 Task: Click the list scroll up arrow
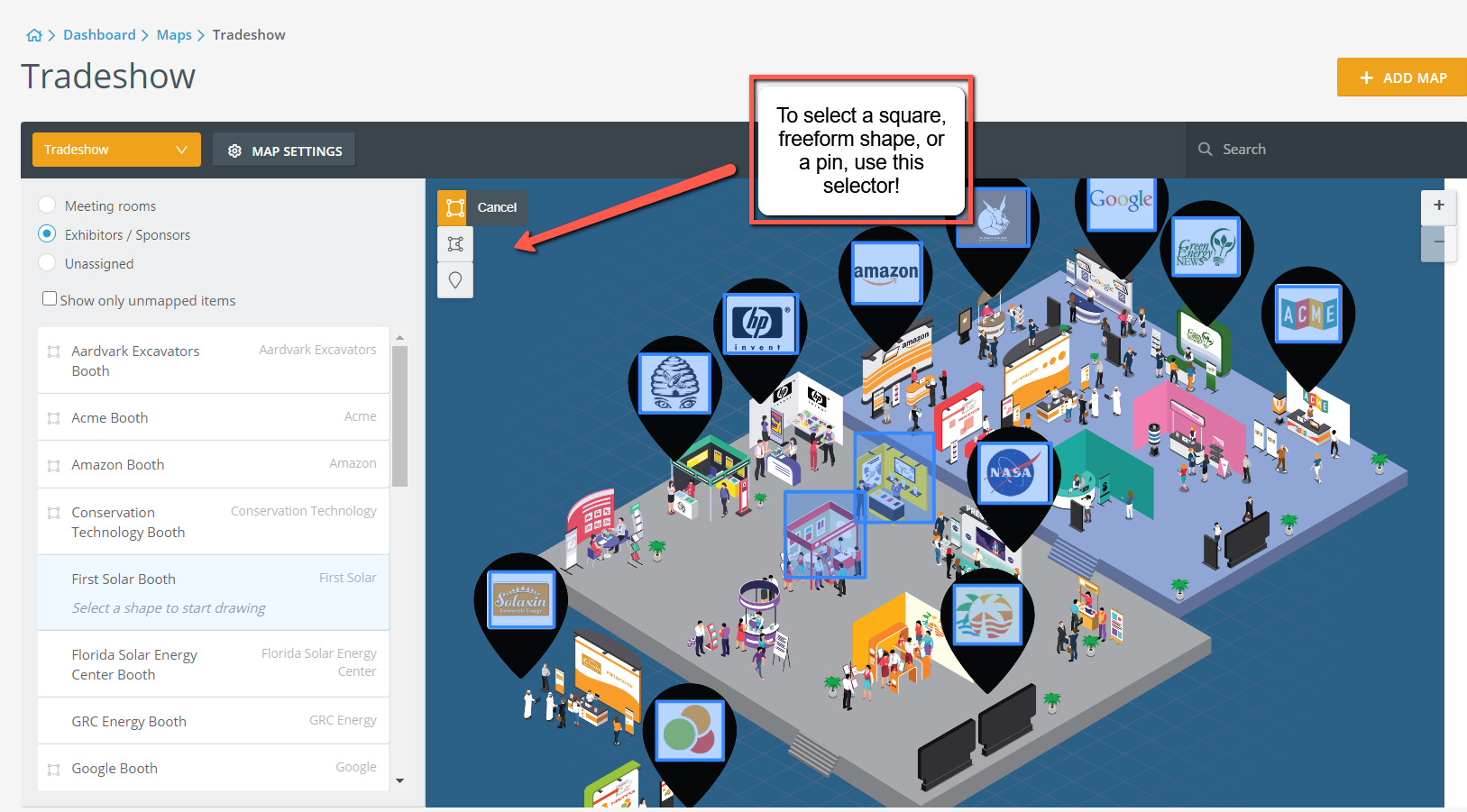399,338
